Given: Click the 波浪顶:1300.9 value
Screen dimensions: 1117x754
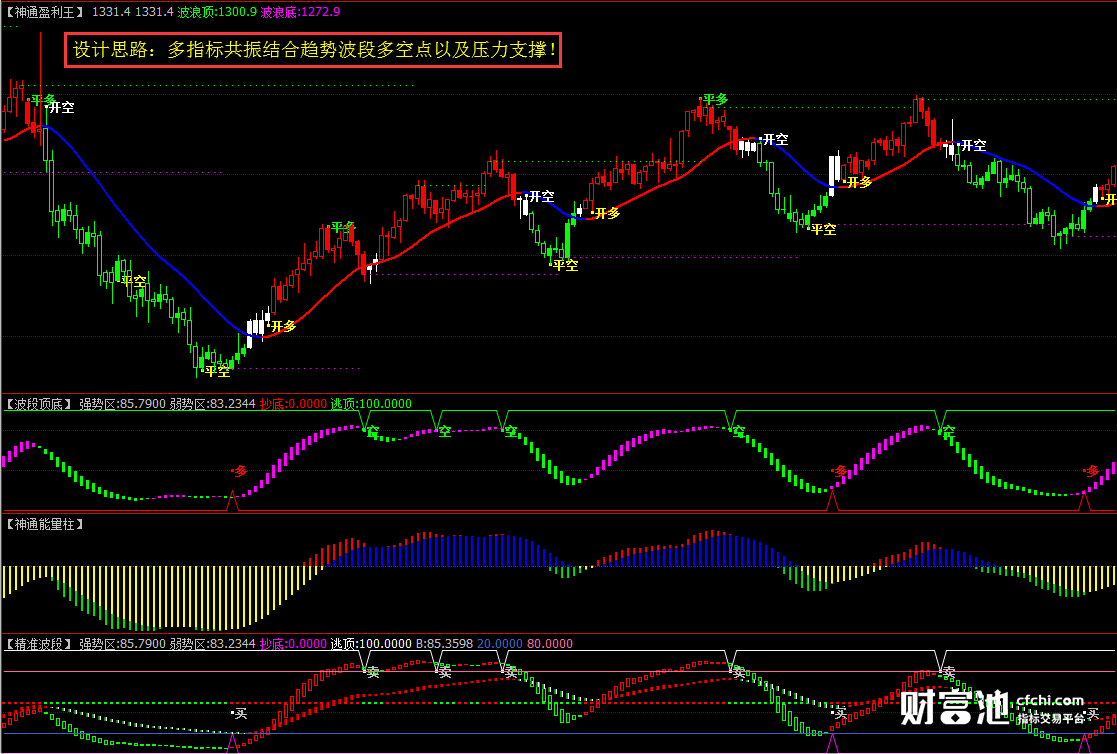Looking at the screenshot, I should point(217,12).
